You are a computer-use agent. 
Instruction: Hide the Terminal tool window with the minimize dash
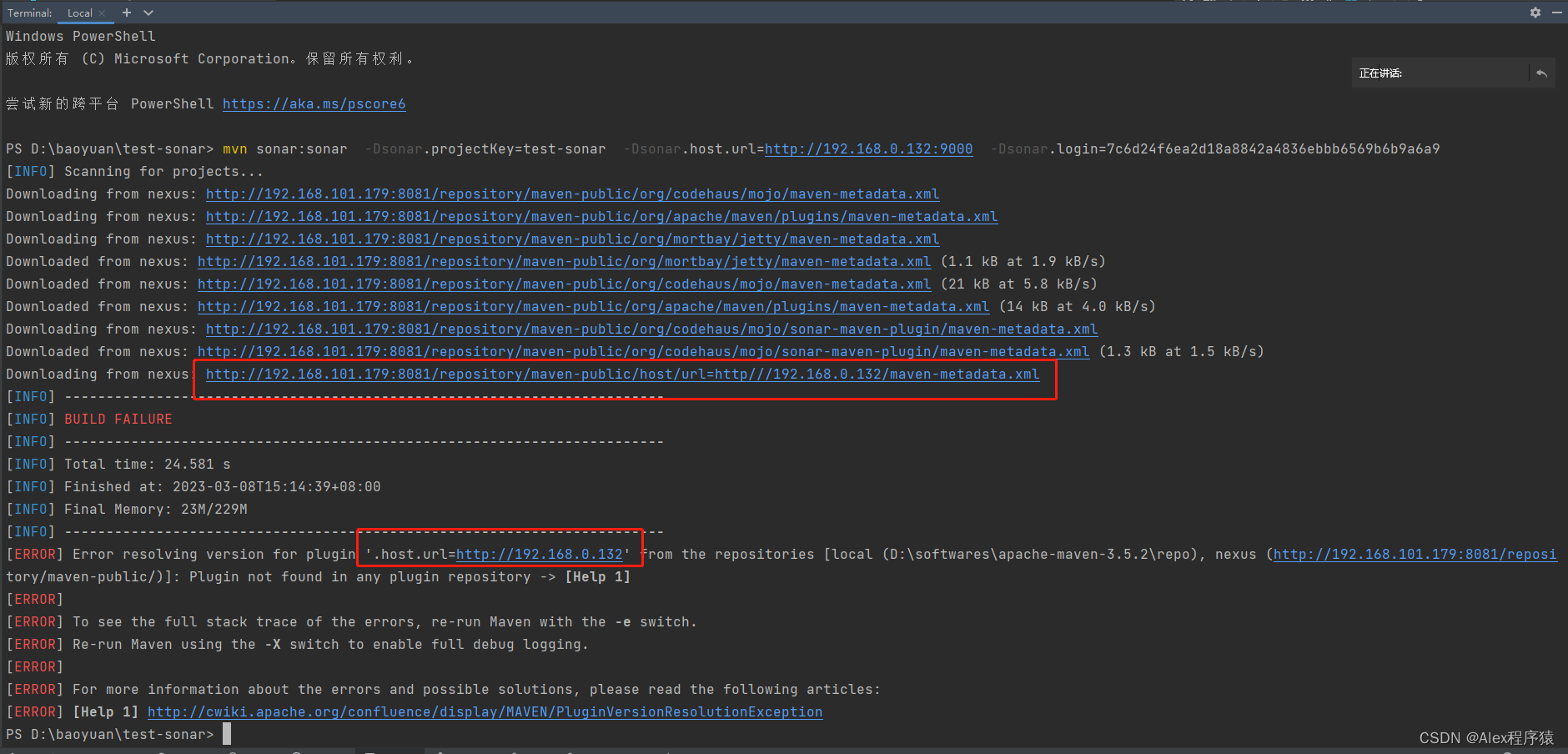[1556, 13]
